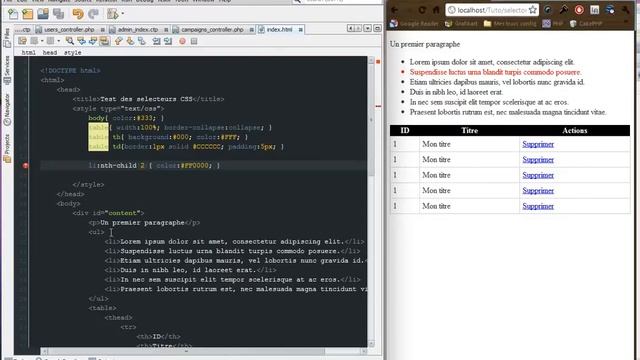Click the browser Reload icon
Screen dimensions: 640x360
click(x=422, y=10)
